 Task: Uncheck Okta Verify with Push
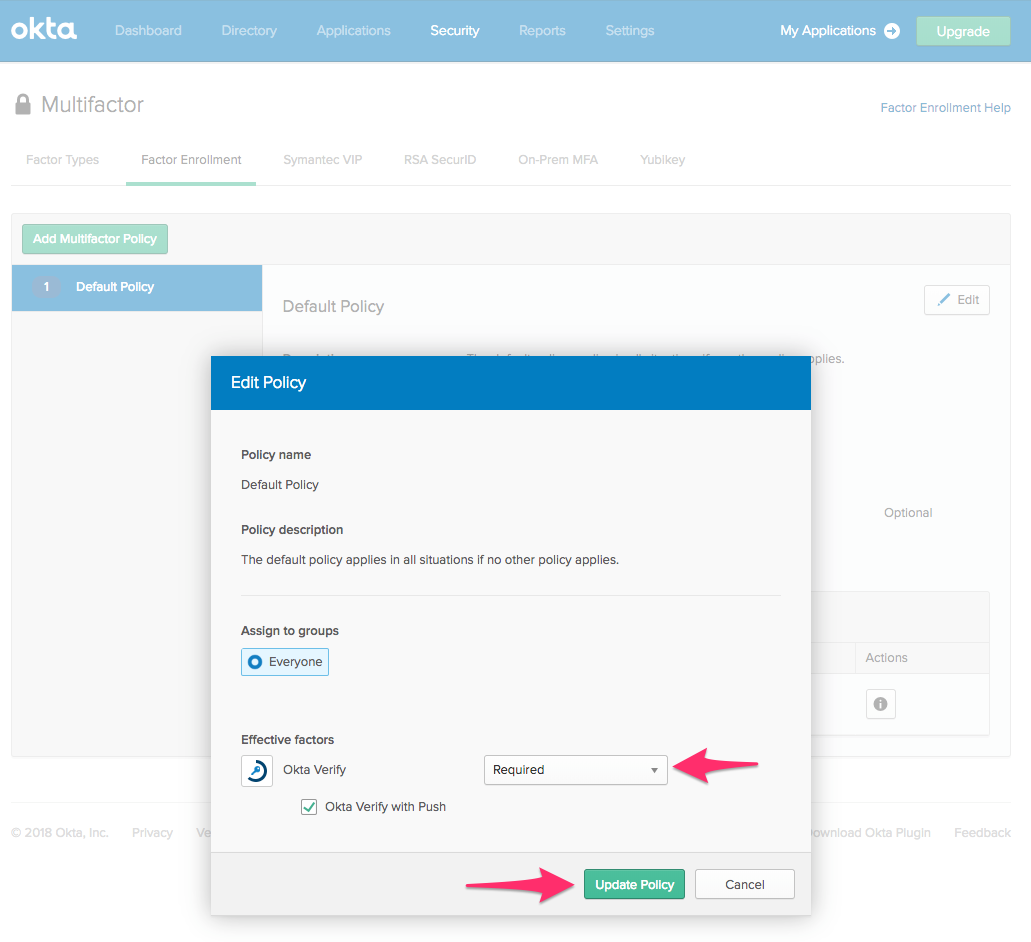tap(309, 807)
